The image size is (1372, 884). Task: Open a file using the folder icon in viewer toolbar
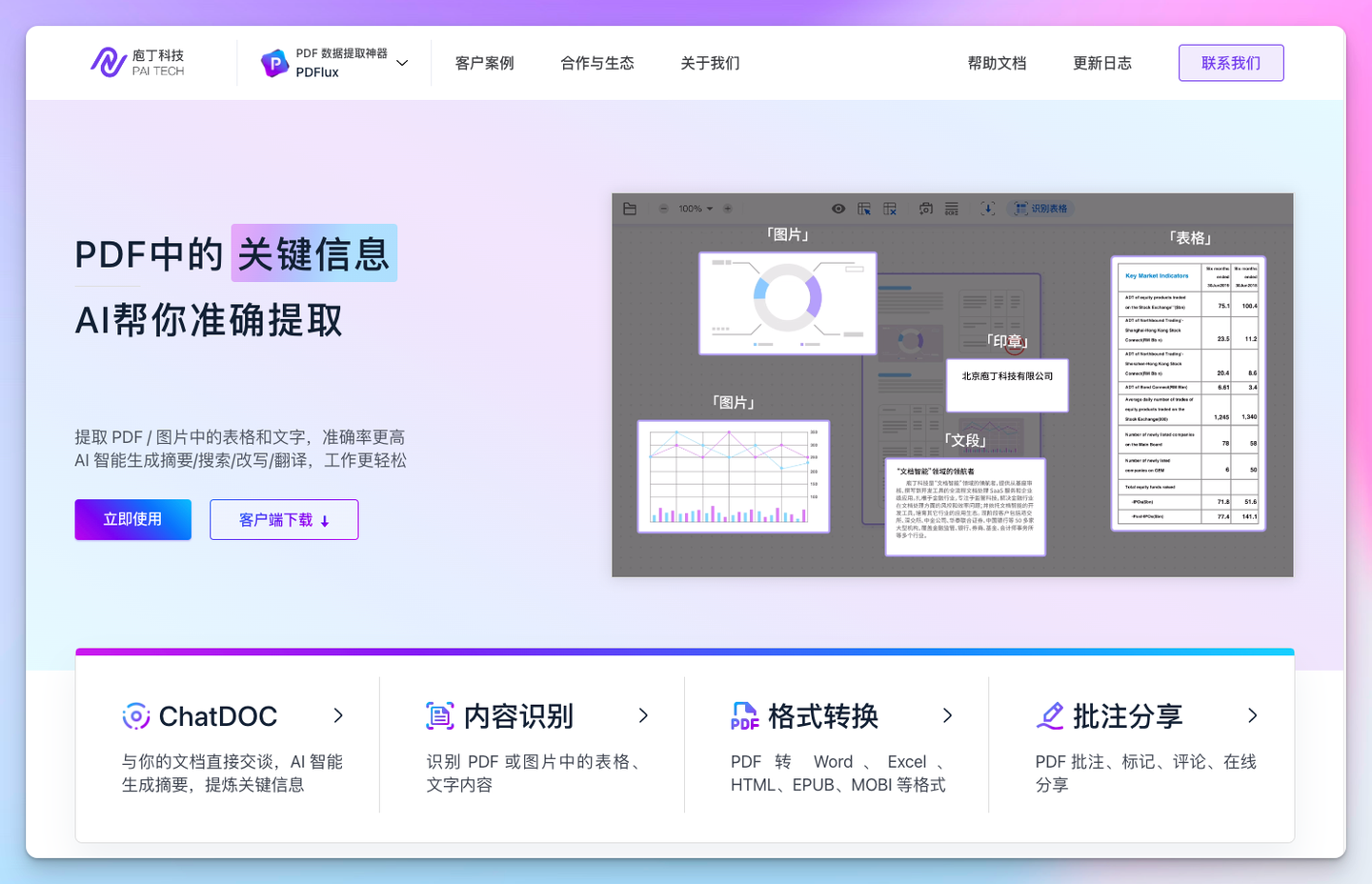630,208
